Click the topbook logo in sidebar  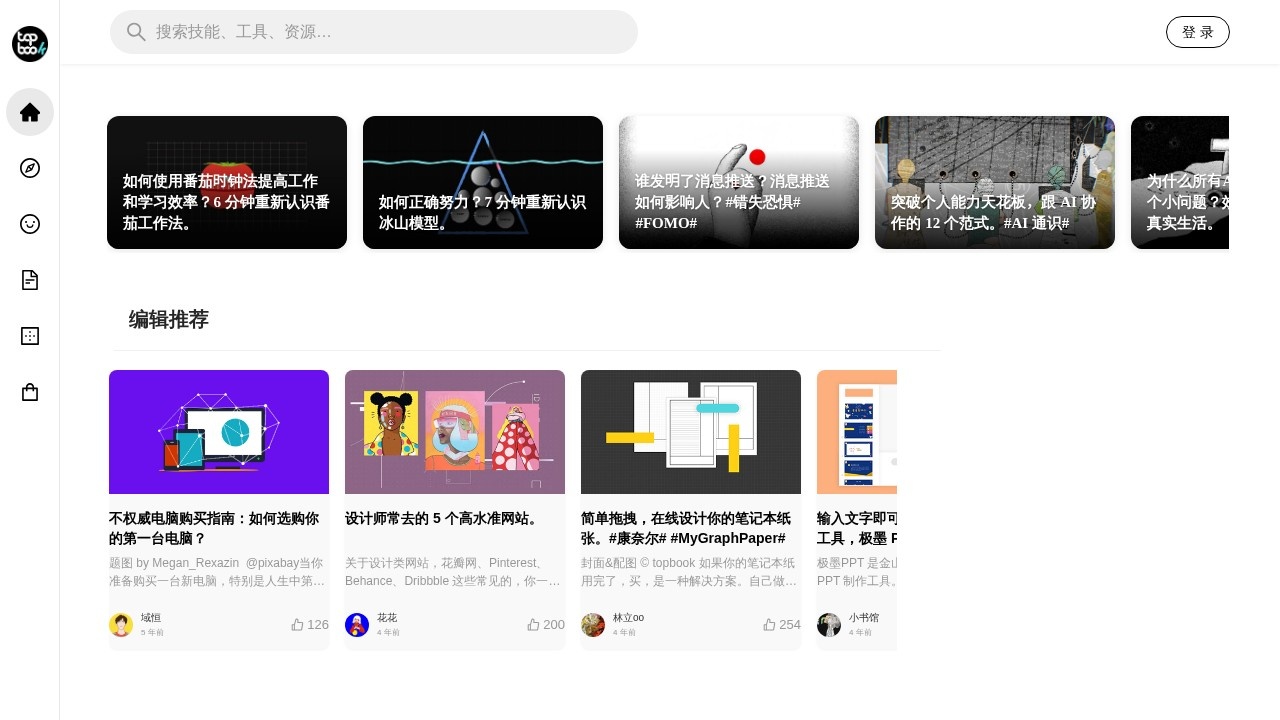(x=30, y=44)
